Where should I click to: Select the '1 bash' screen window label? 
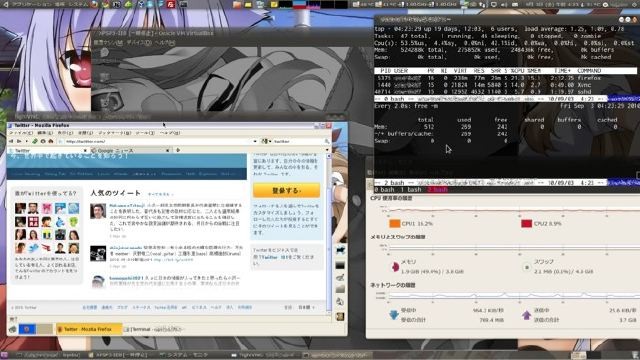[410, 190]
